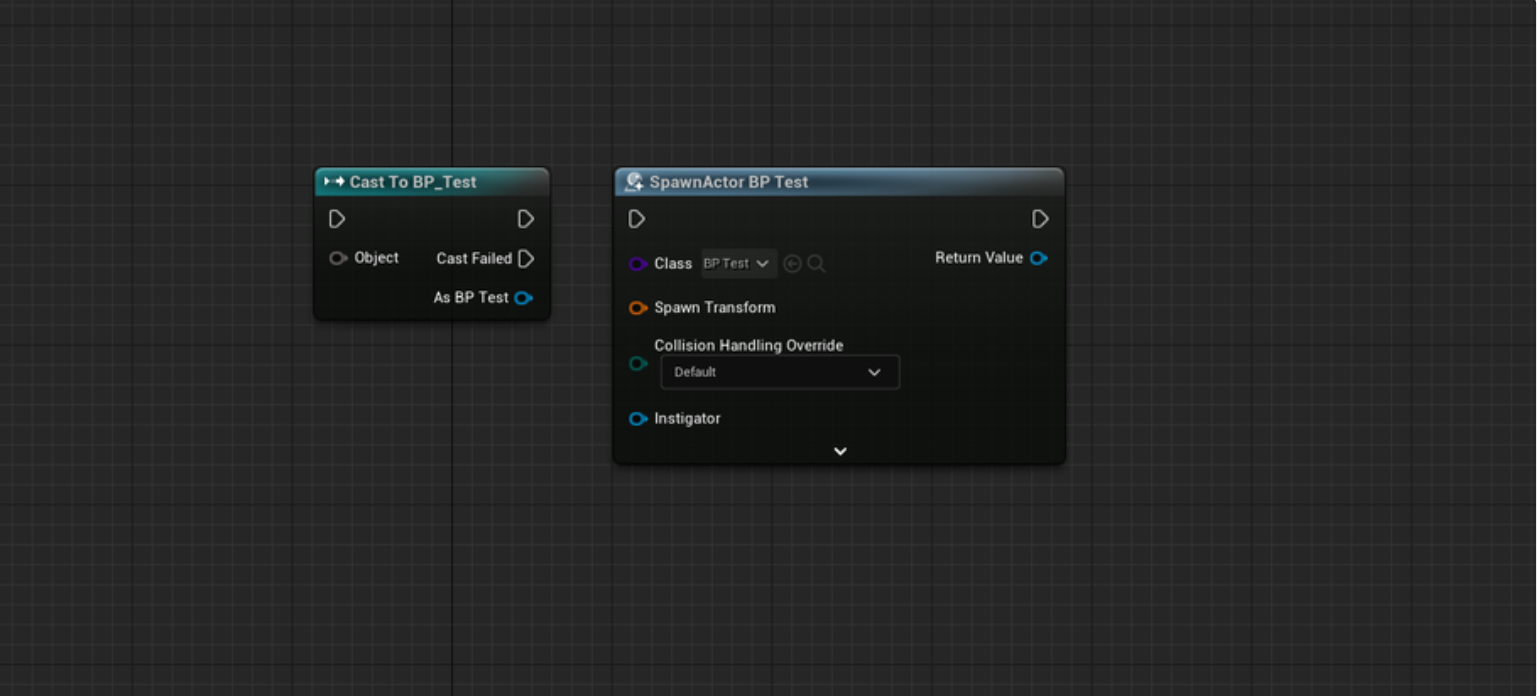This screenshot has height=696, width=1537.
Task: Click the SpawnActor node header icon
Action: (x=633, y=182)
